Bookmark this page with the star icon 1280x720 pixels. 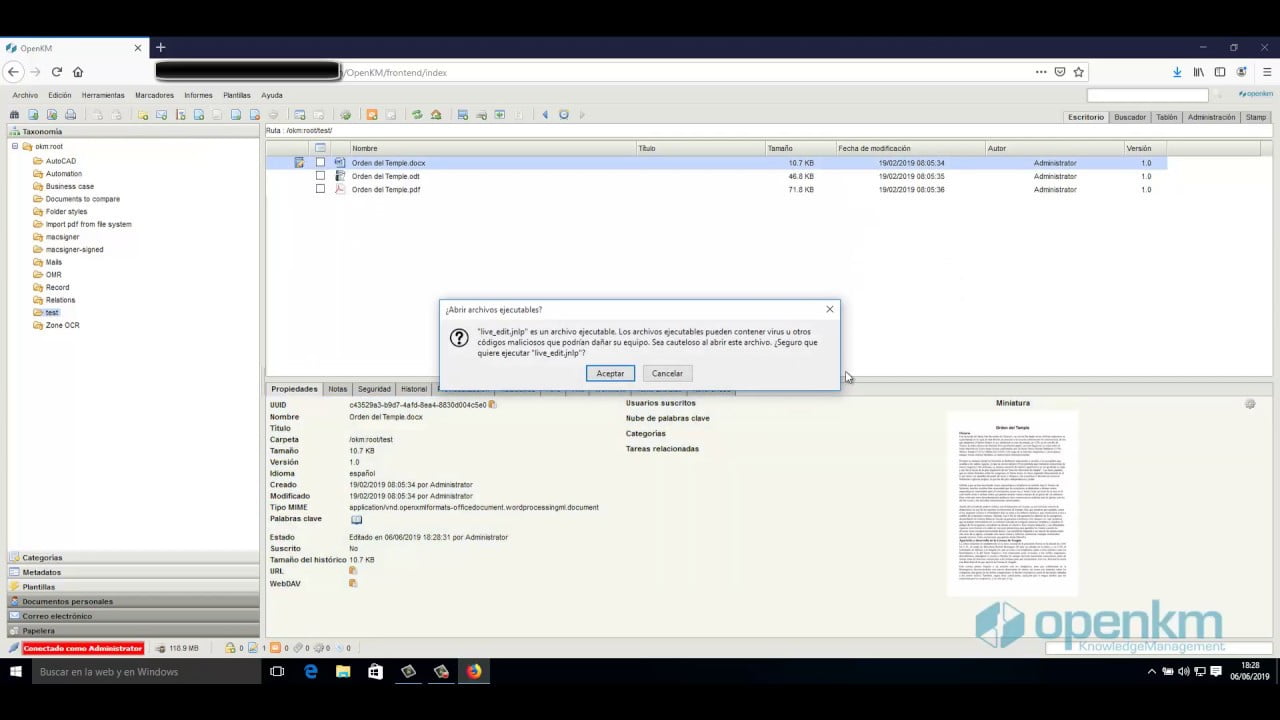coord(1078,72)
